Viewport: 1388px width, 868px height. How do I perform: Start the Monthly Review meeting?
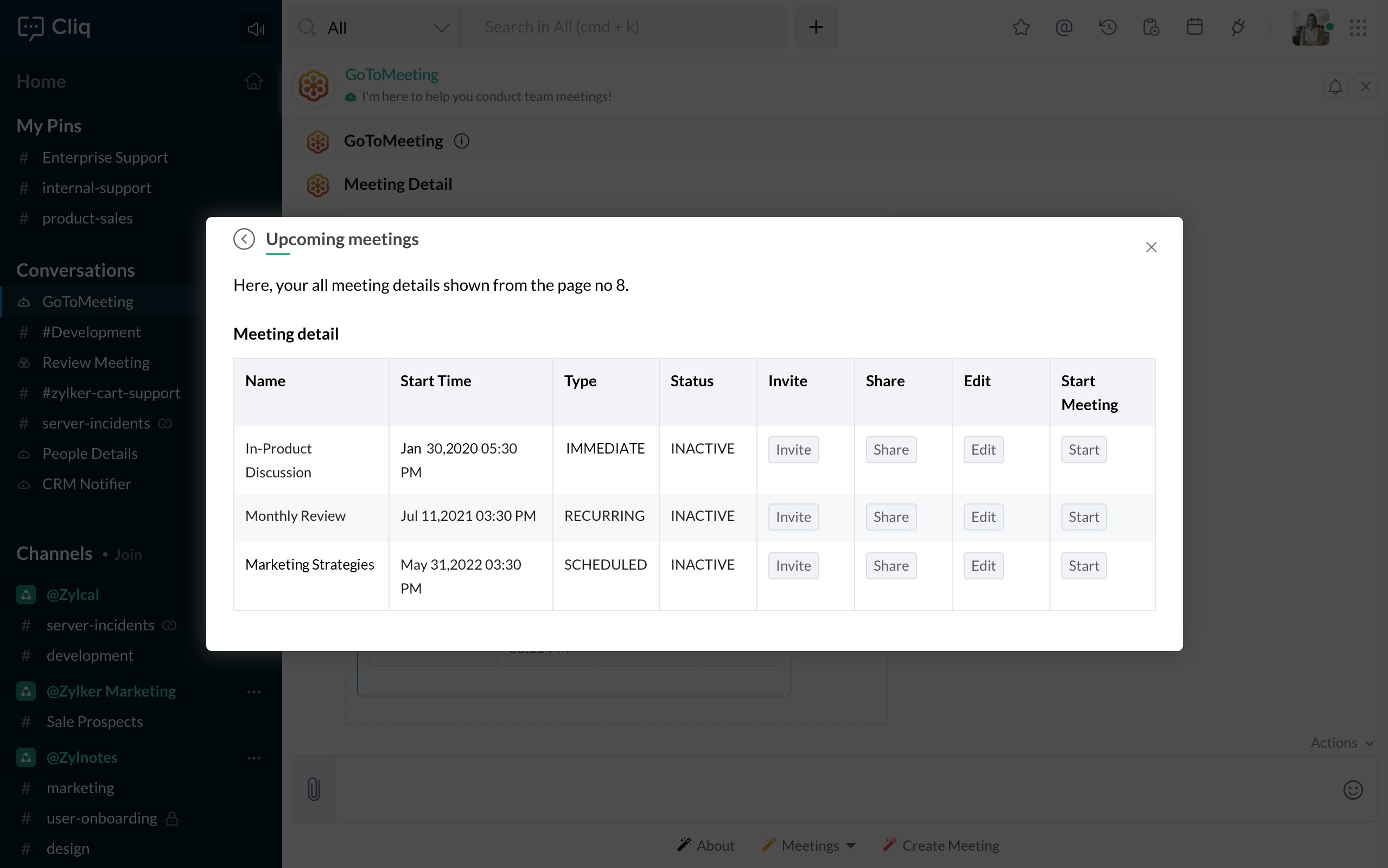(x=1084, y=516)
